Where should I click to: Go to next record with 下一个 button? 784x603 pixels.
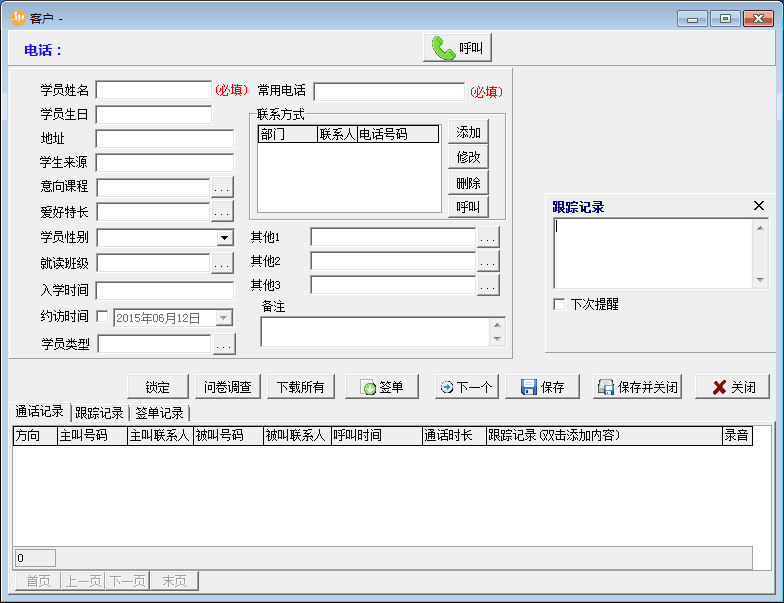pos(466,387)
